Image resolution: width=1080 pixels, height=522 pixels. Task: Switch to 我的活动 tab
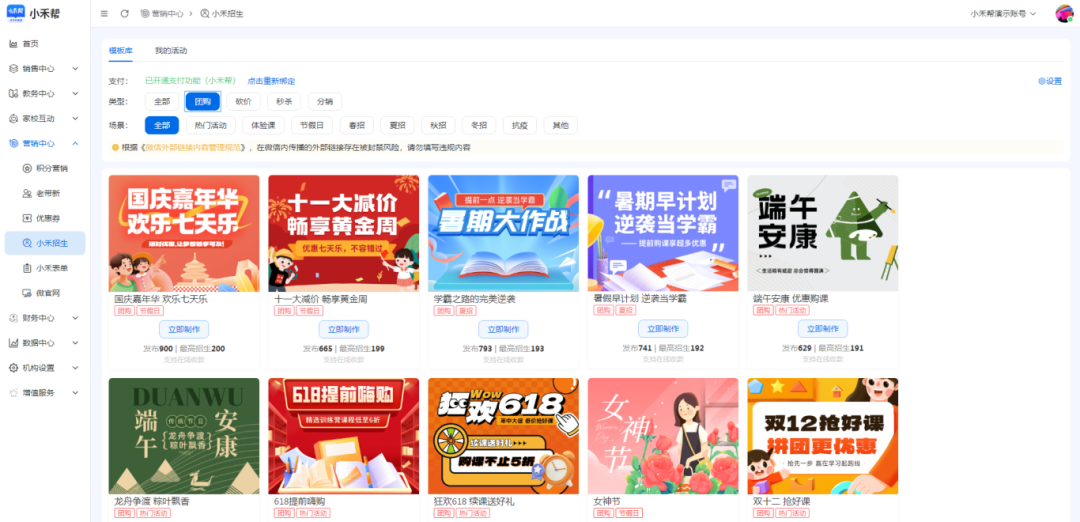pos(171,51)
